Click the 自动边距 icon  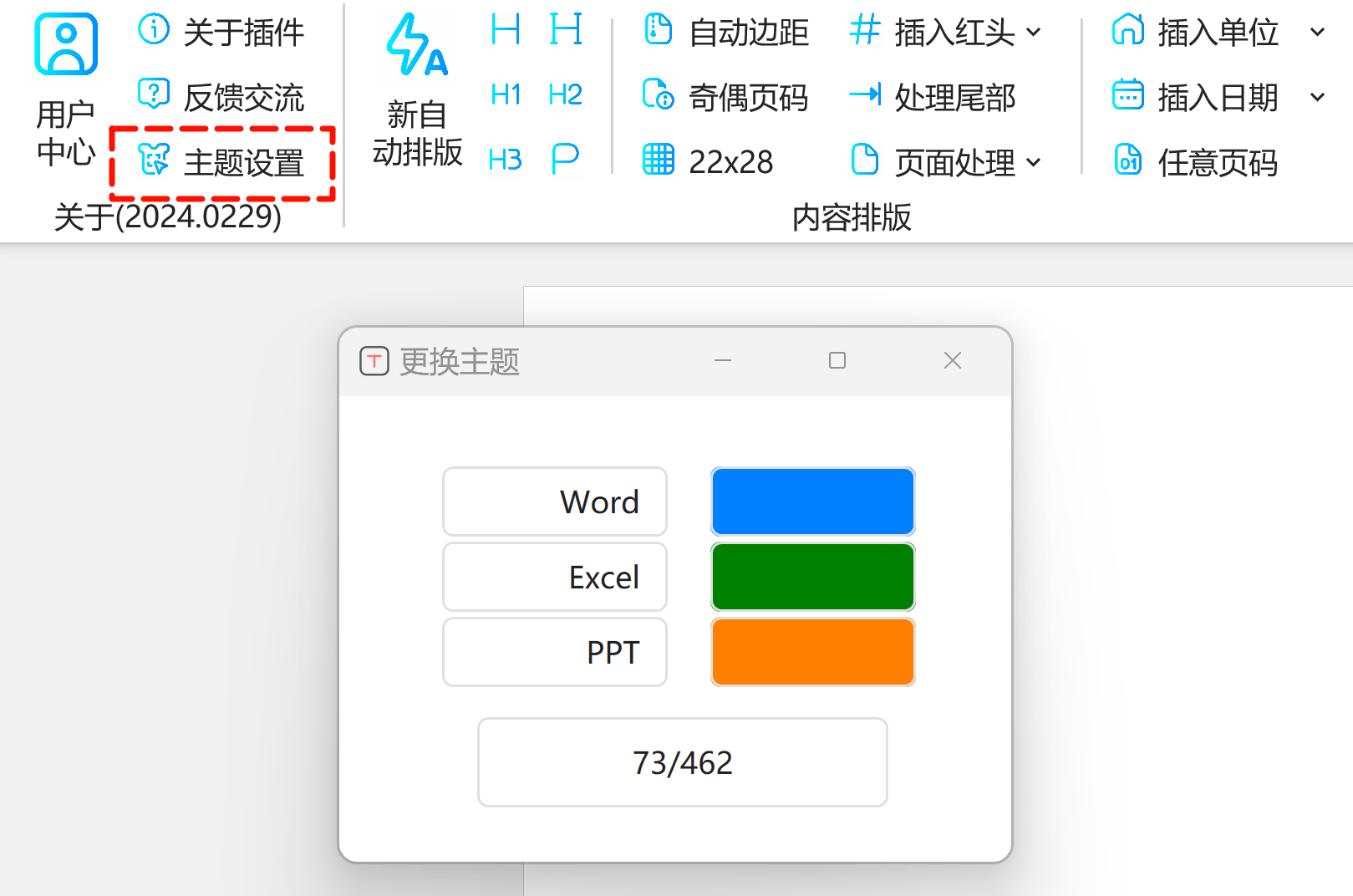659,29
